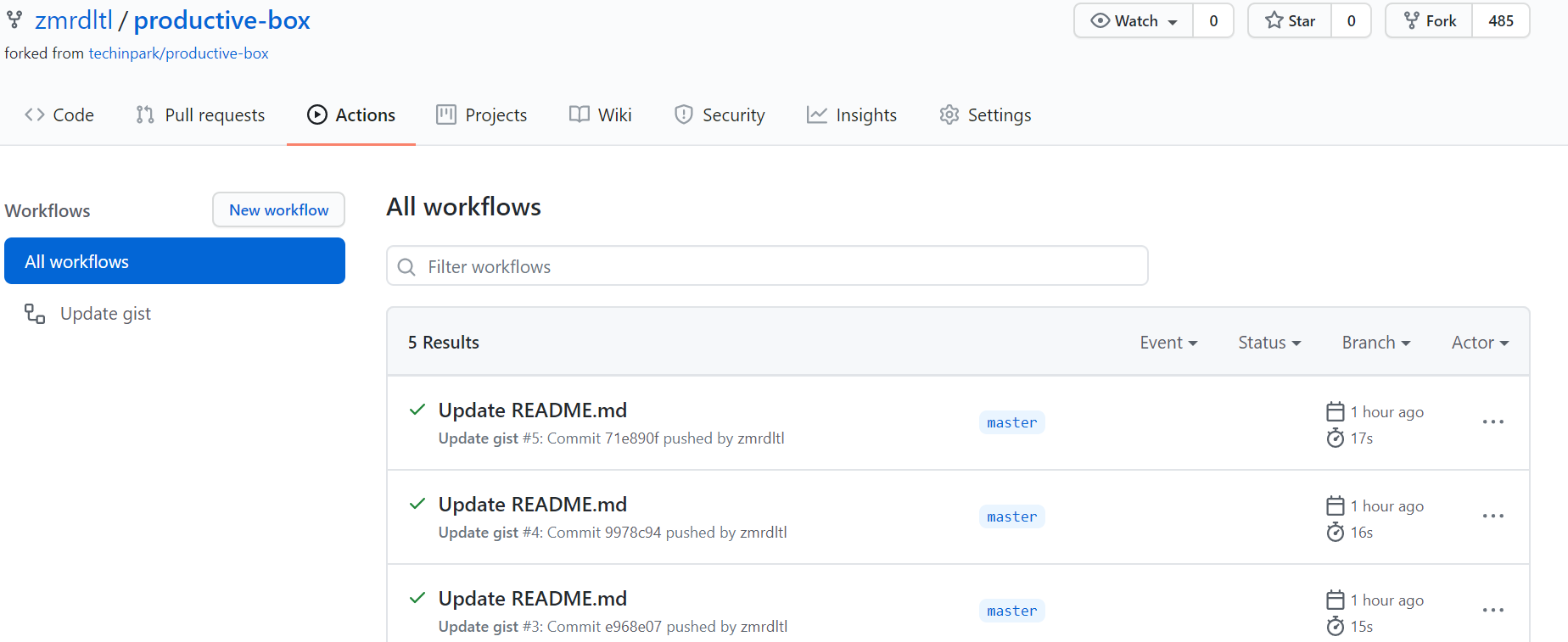Click the Code tab angle-brackets icon

pyautogui.click(x=35, y=114)
